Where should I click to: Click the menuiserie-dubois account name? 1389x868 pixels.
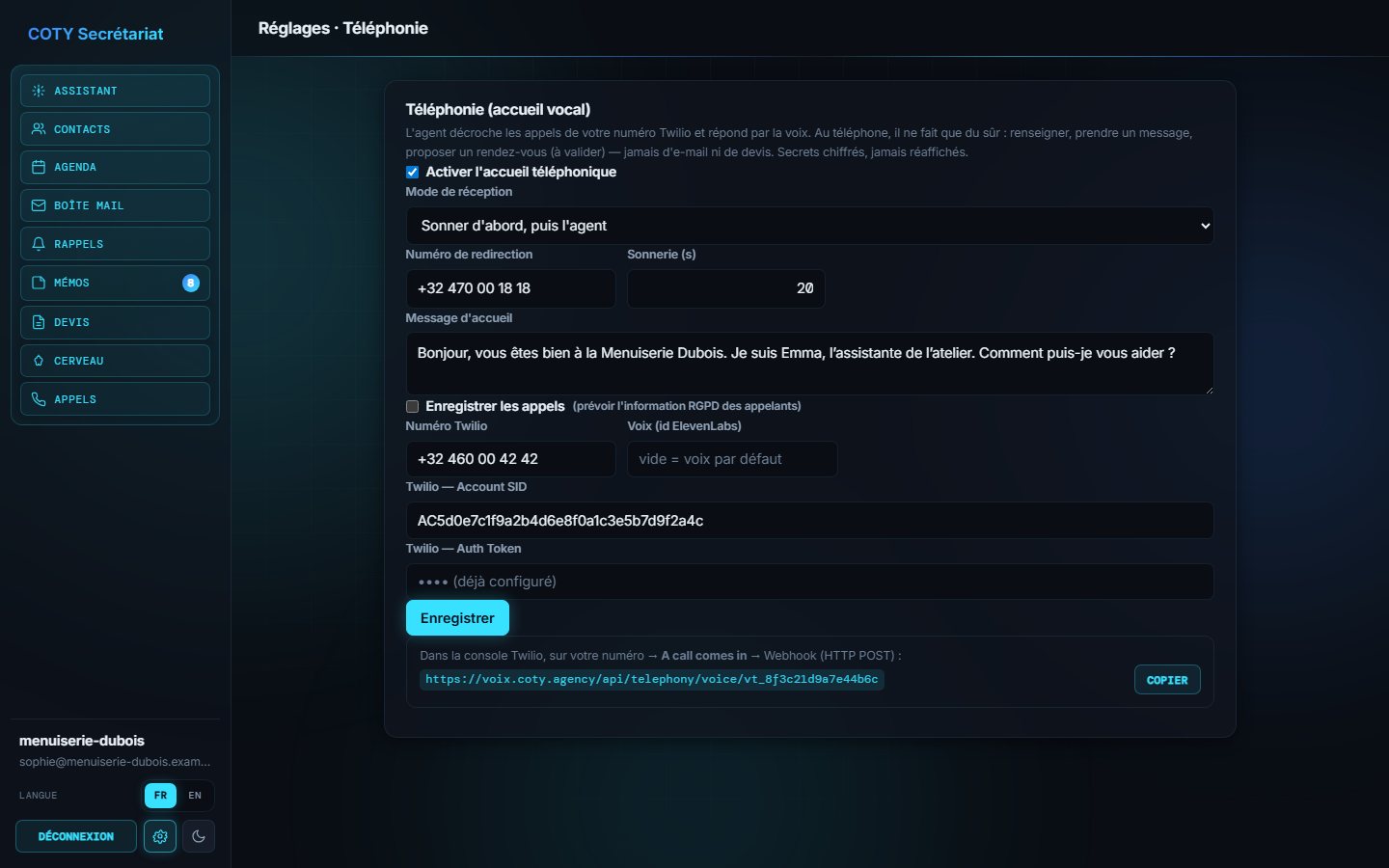pos(82,741)
